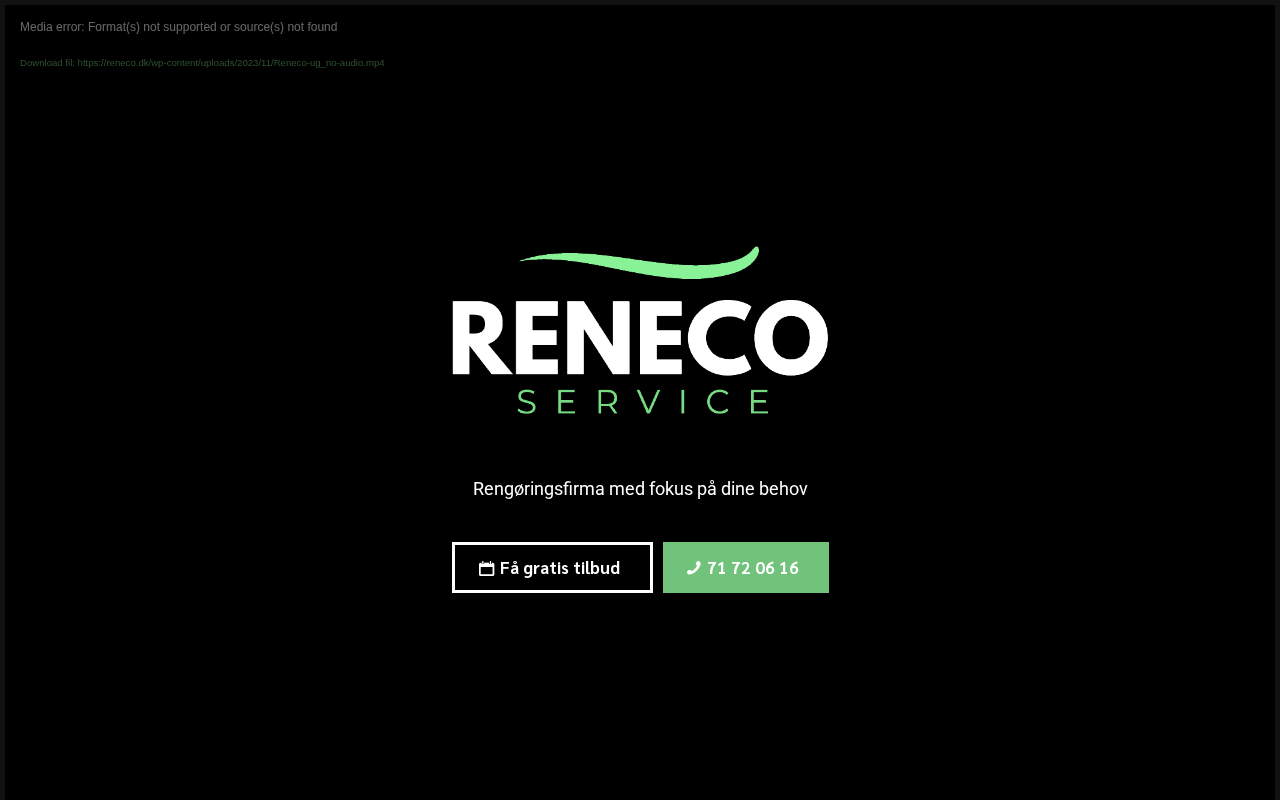Click the letter S in SERVICE
The width and height of the screenshot is (1280, 800).
tap(527, 401)
